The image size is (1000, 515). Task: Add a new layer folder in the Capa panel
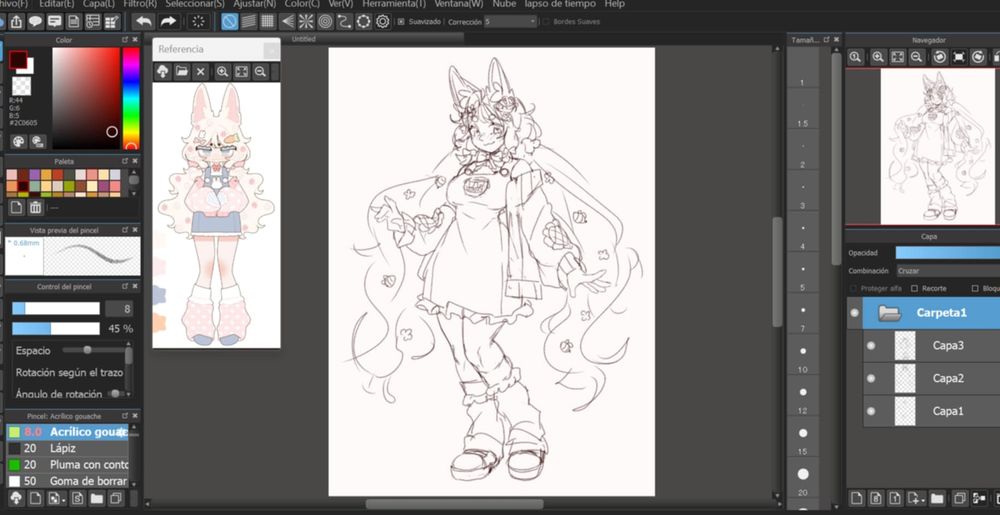tap(937, 498)
